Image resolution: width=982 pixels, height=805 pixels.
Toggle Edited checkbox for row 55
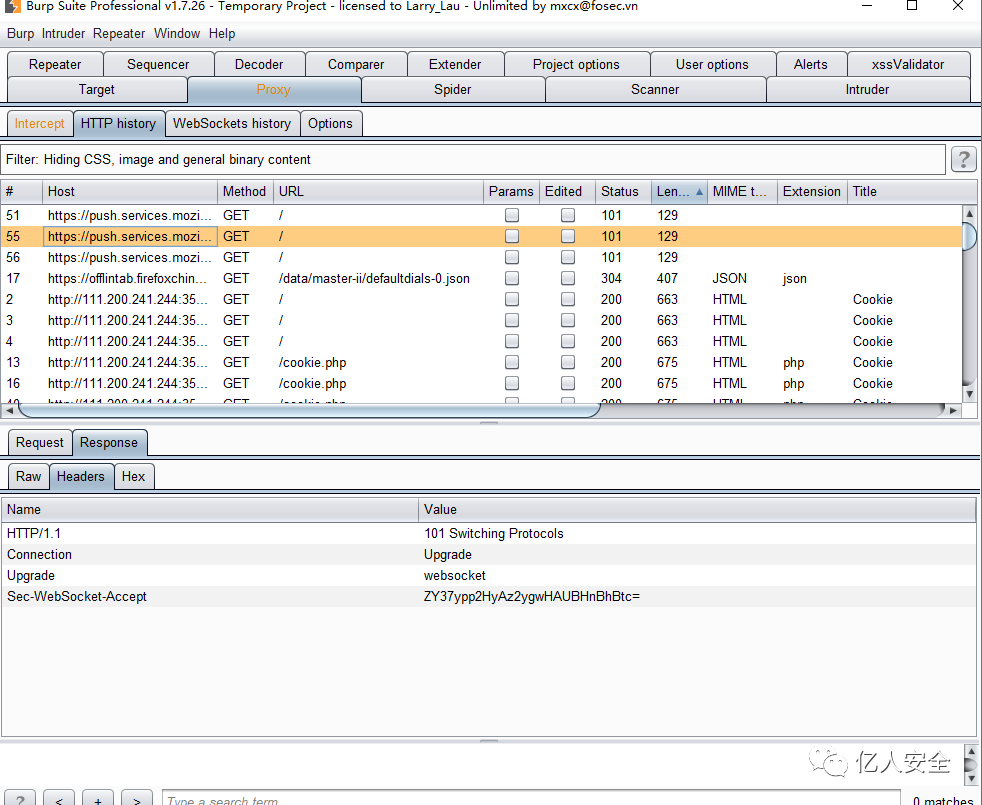click(568, 236)
